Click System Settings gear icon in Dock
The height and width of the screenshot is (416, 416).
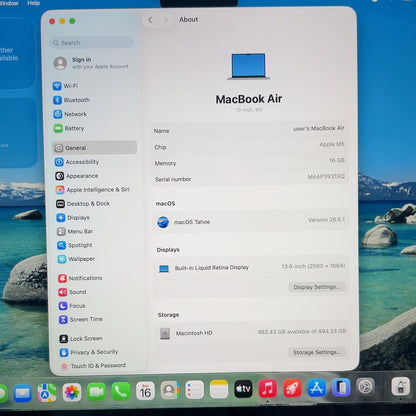(x=366, y=387)
